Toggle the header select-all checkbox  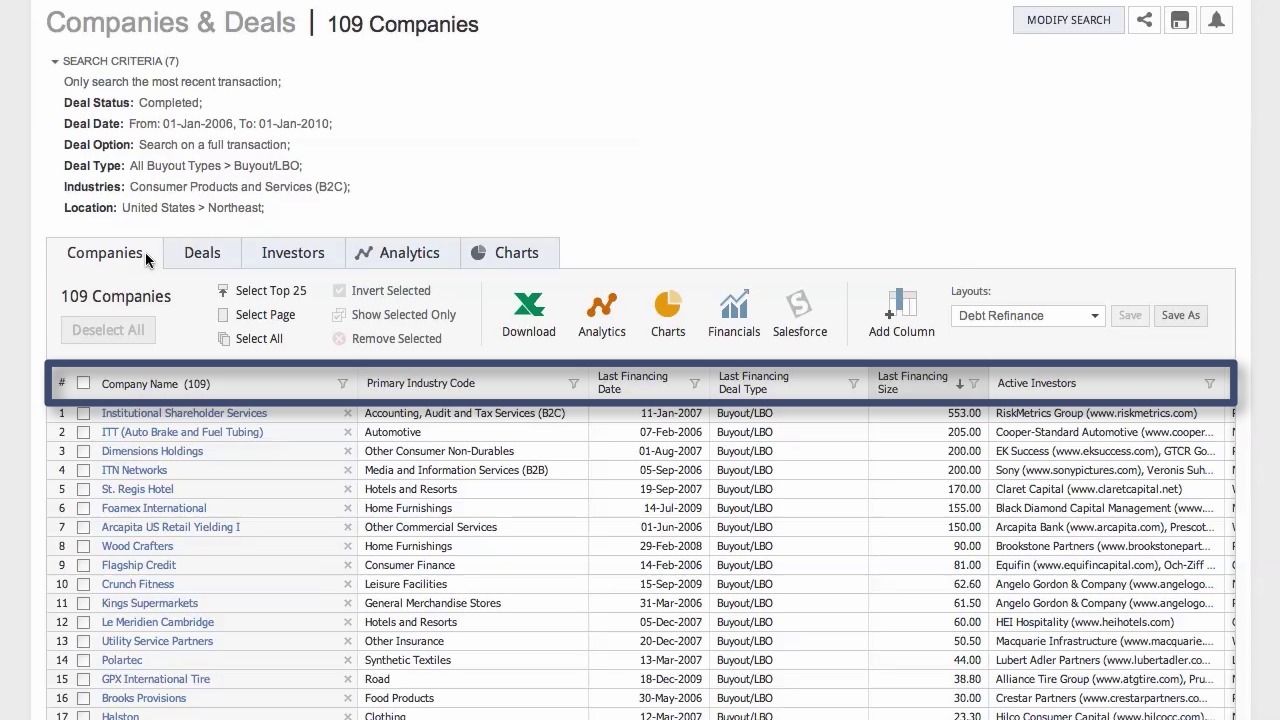83,383
